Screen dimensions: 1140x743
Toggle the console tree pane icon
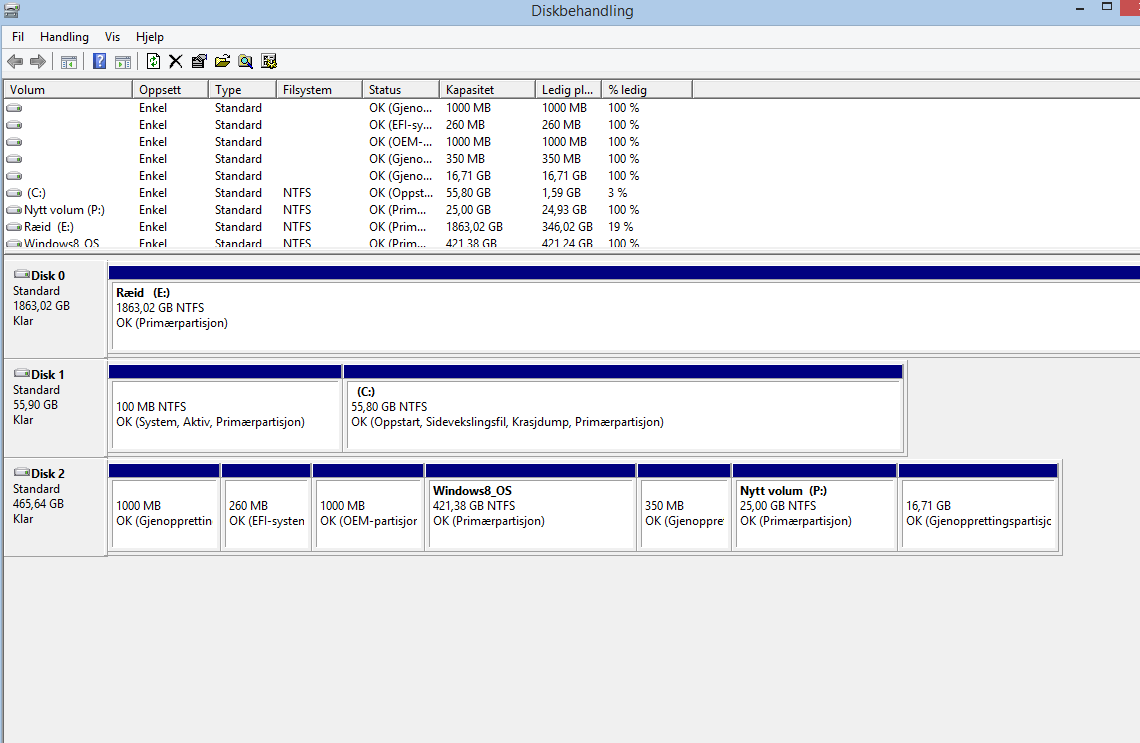tap(69, 62)
